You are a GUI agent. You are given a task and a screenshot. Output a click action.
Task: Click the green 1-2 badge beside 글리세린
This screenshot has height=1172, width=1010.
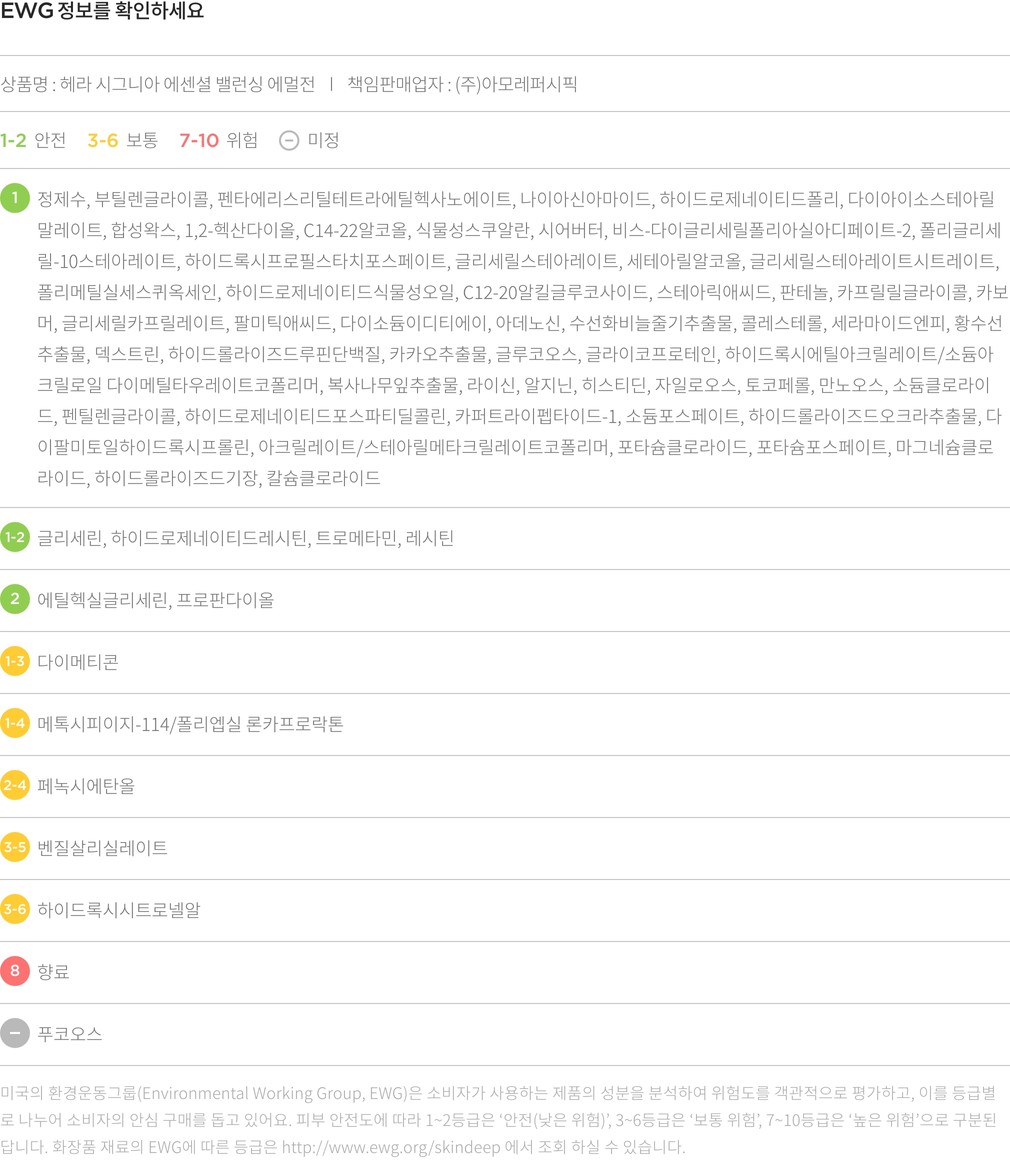[x=15, y=538]
